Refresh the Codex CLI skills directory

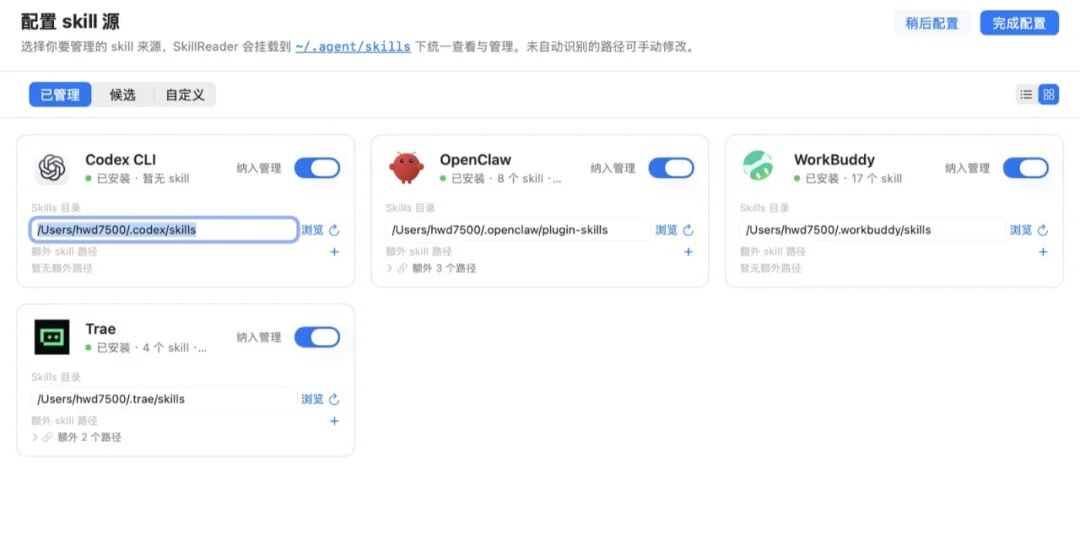pos(334,230)
